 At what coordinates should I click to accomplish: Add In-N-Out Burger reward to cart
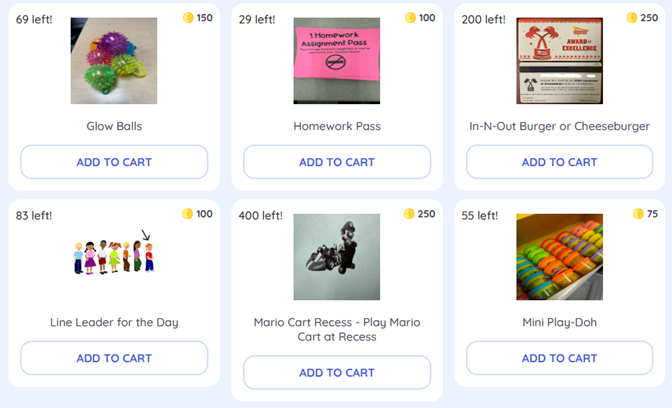[559, 162]
